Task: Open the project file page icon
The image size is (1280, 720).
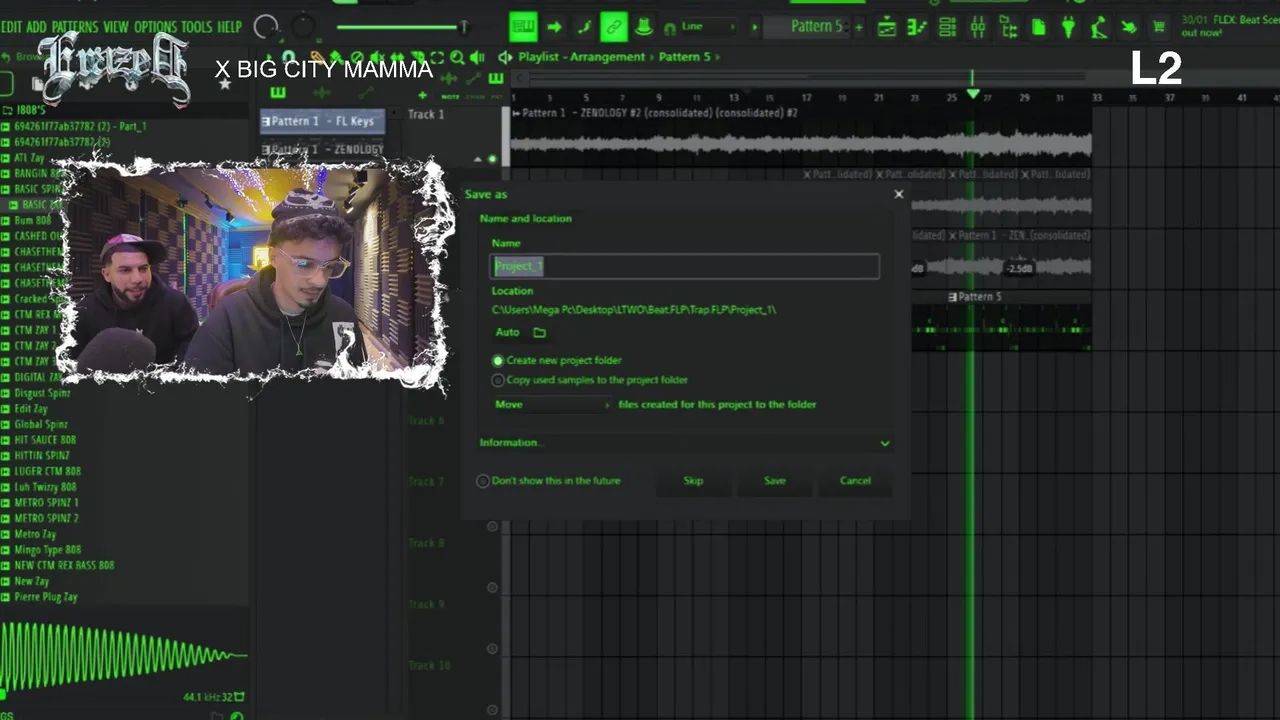Action: point(1038,28)
